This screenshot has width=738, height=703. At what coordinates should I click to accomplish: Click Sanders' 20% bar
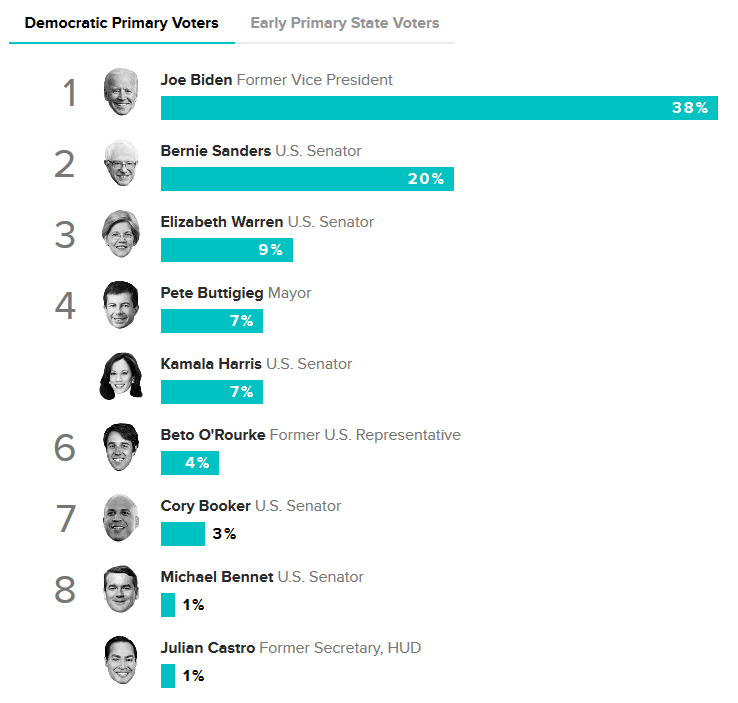pyautogui.click(x=307, y=179)
